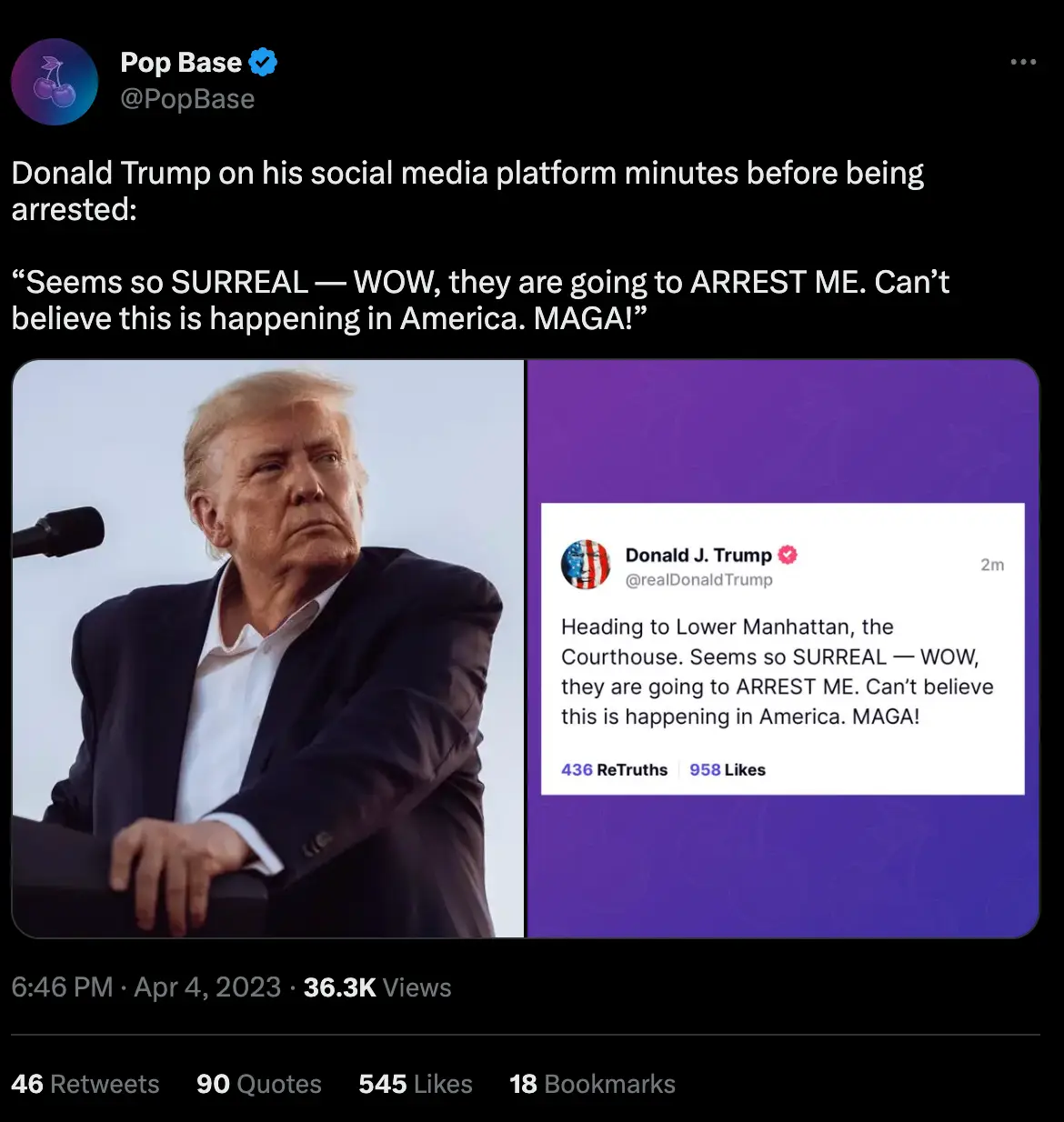
Task: Click the pink verified badge beside Donald J. Trump
Action: [788, 555]
